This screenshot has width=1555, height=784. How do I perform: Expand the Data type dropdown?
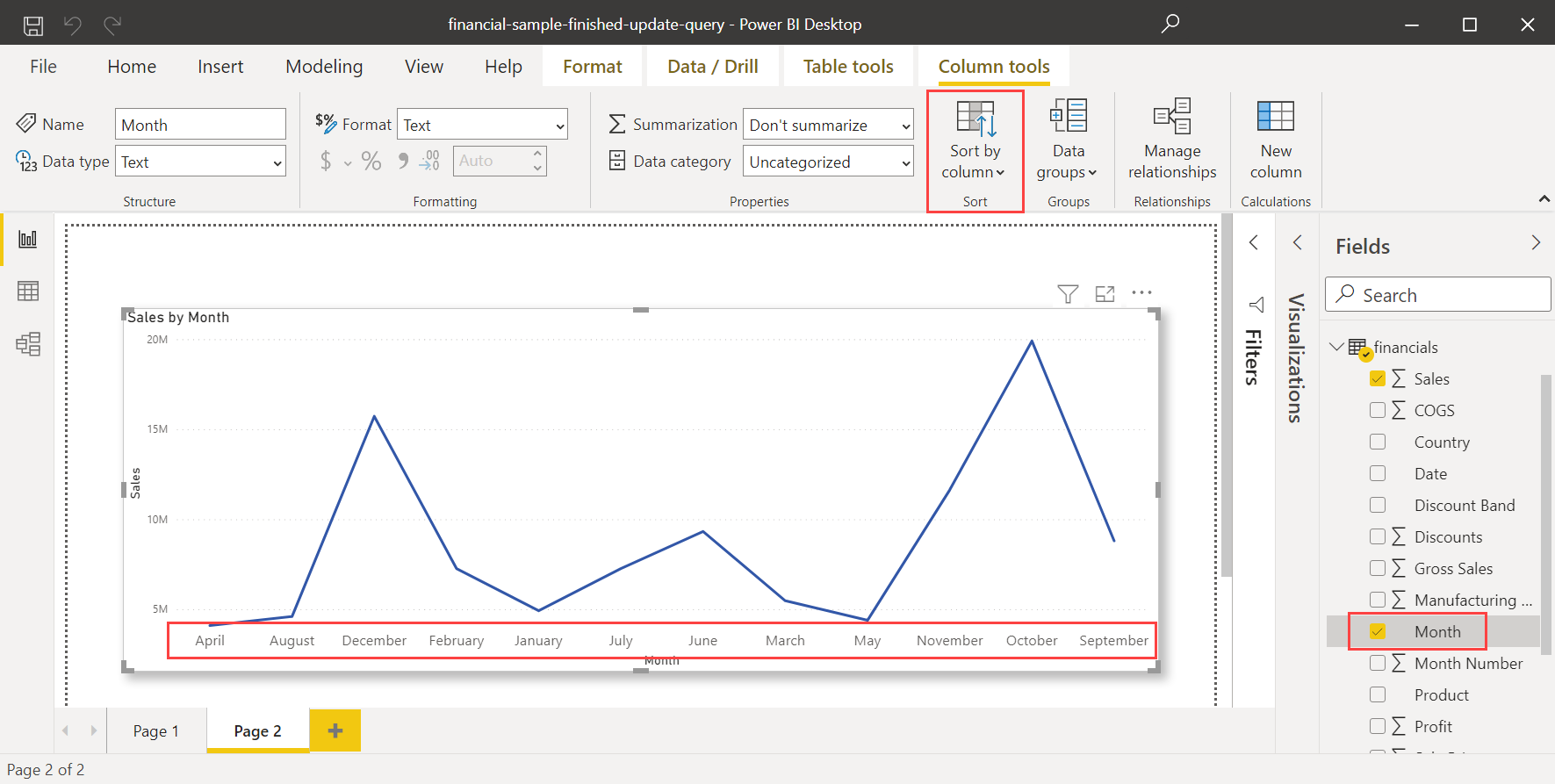pyautogui.click(x=200, y=162)
